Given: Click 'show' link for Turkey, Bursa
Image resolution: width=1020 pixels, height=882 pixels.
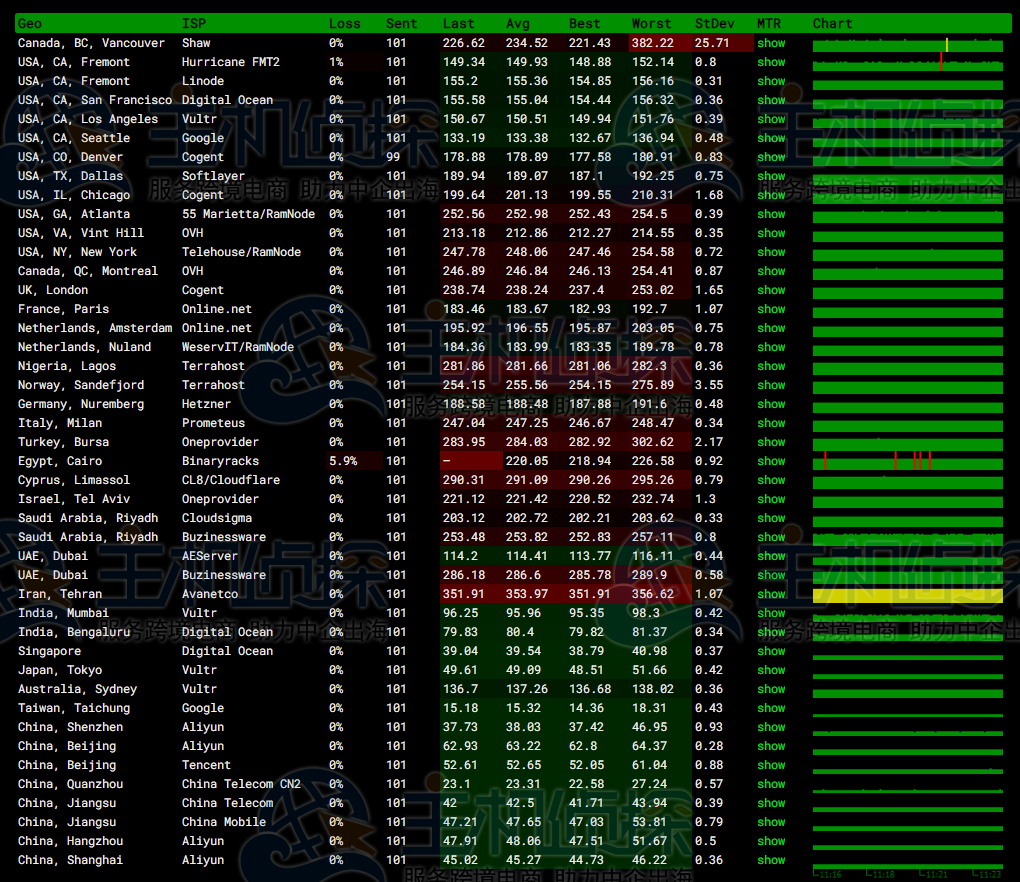Looking at the screenshot, I should (x=771, y=442).
